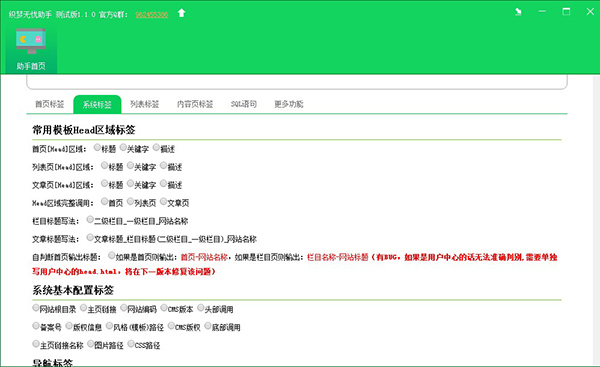This screenshot has width=600, height=367.
Task: Click the 系统基本配置标签 heading
Action: (73, 290)
